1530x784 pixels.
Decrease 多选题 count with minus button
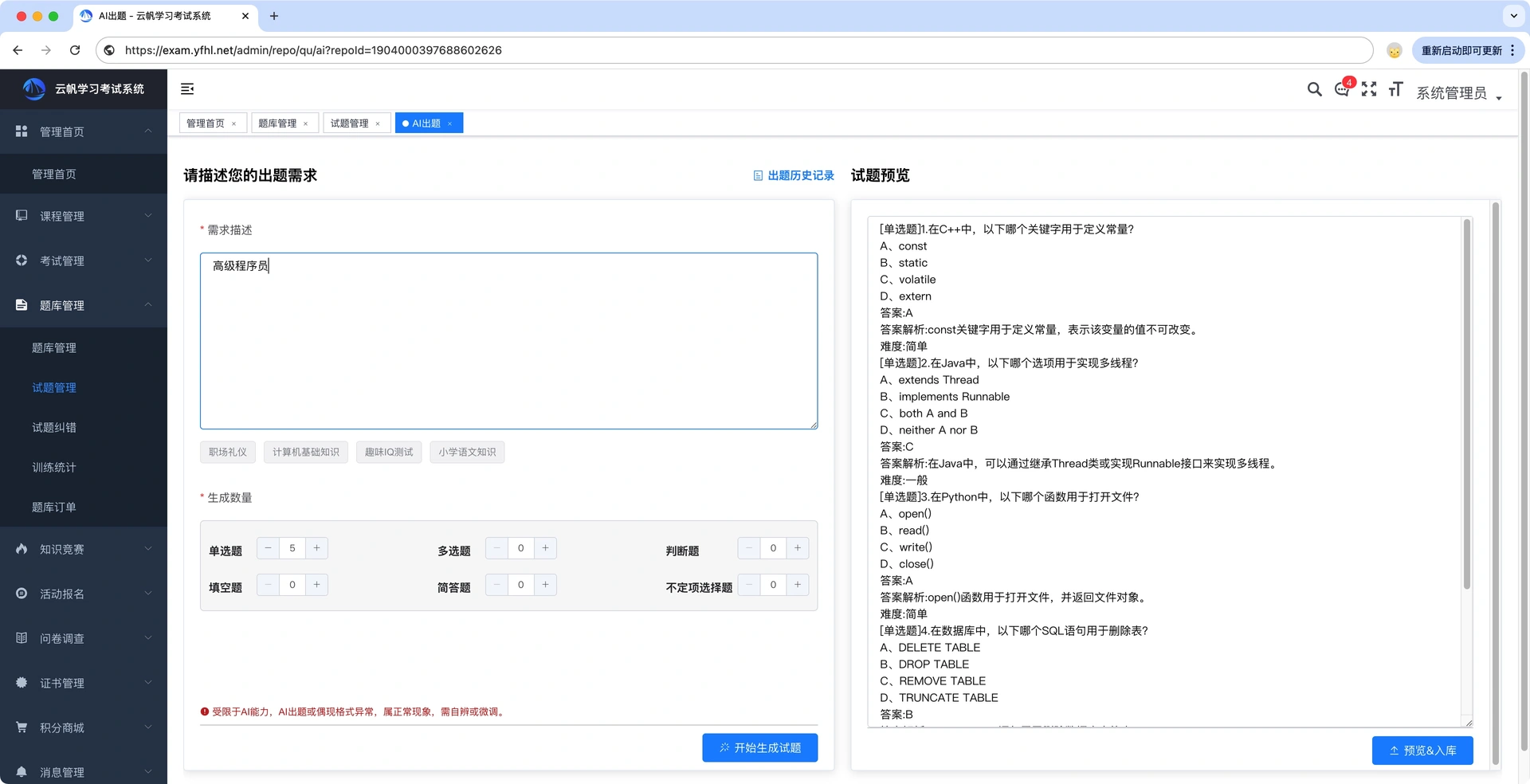(497, 548)
